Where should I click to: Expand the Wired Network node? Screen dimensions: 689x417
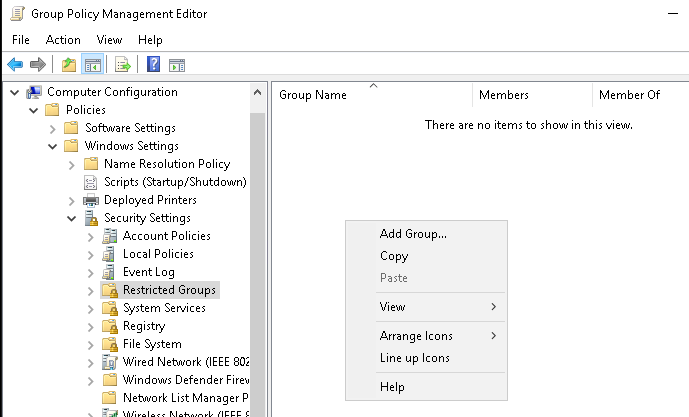[x=91, y=363]
